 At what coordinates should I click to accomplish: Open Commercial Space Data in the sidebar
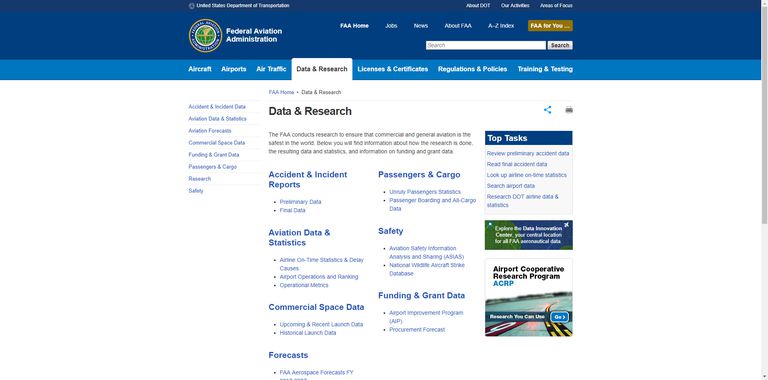(x=216, y=142)
